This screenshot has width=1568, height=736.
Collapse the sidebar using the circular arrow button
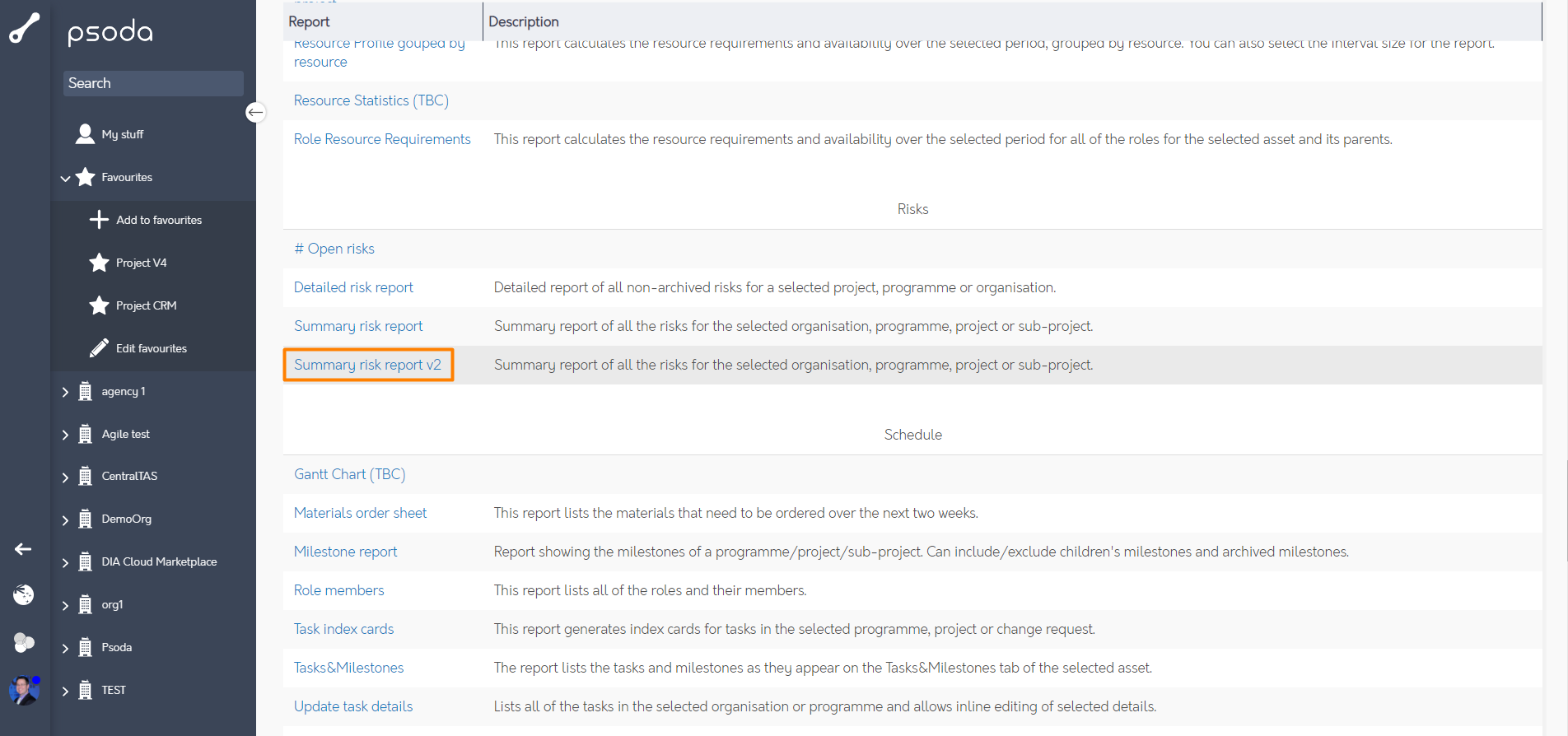click(255, 112)
